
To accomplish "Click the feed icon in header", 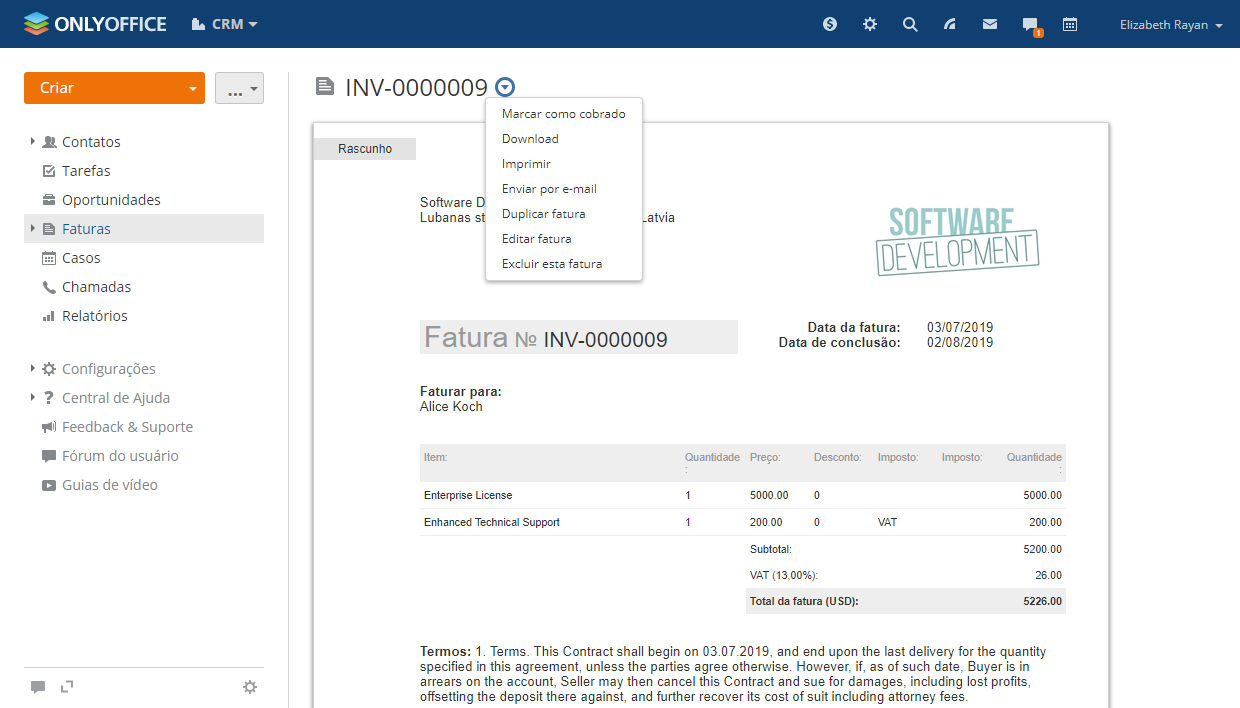I will pyautogui.click(x=950, y=24).
